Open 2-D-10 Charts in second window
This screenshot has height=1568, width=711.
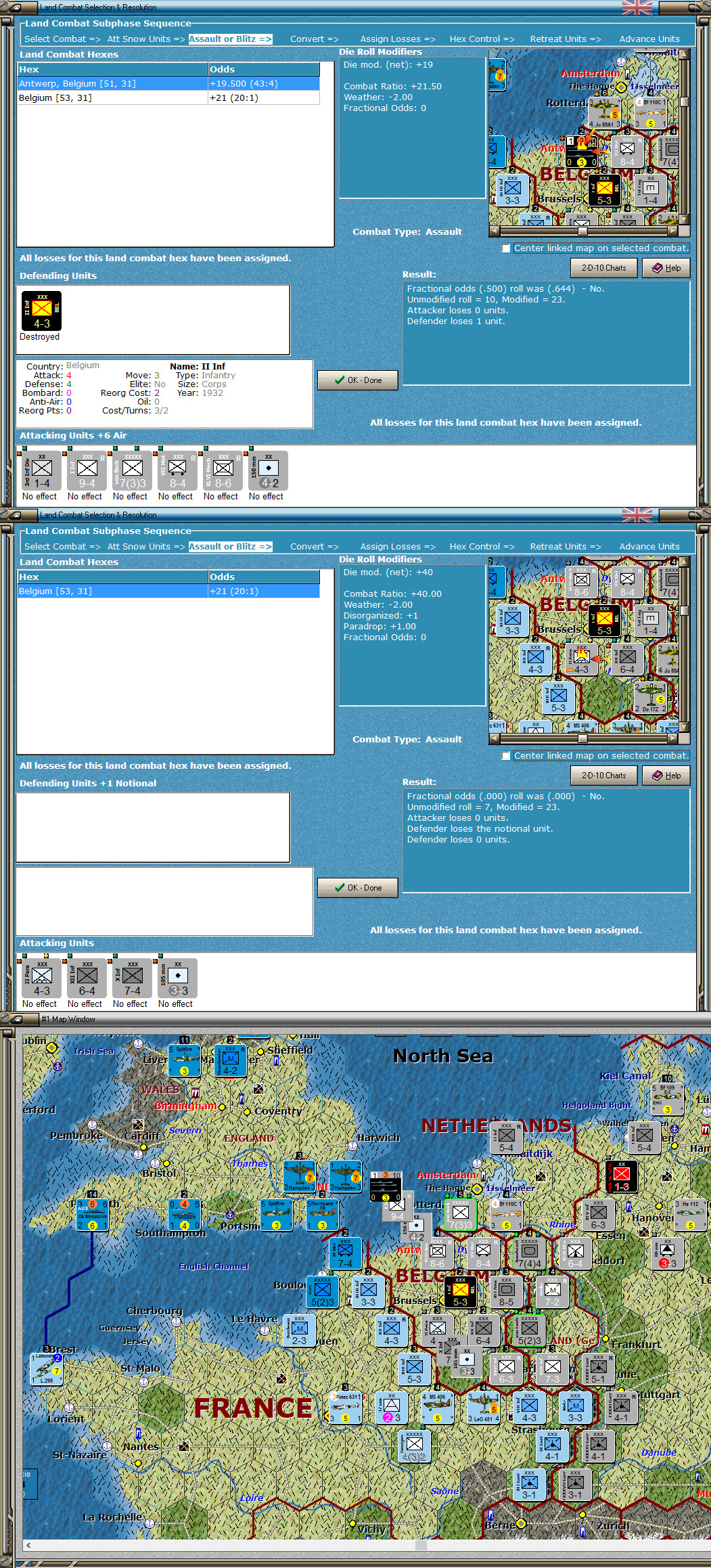tap(604, 776)
